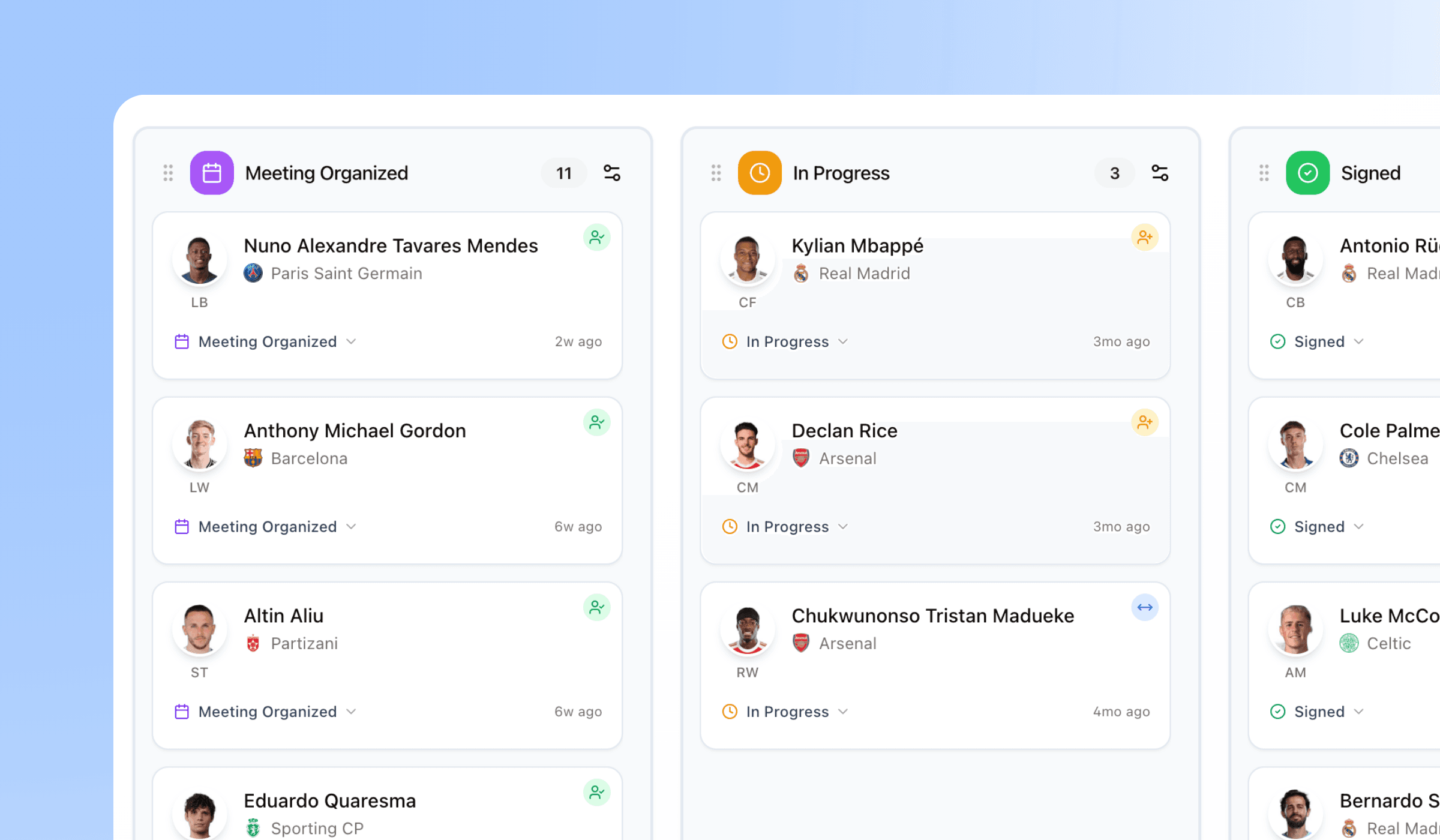Open Signed status dropdown on Cole Palmer card
Viewport: 1440px width, 840px height.
pyautogui.click(x=1318, y=526)
